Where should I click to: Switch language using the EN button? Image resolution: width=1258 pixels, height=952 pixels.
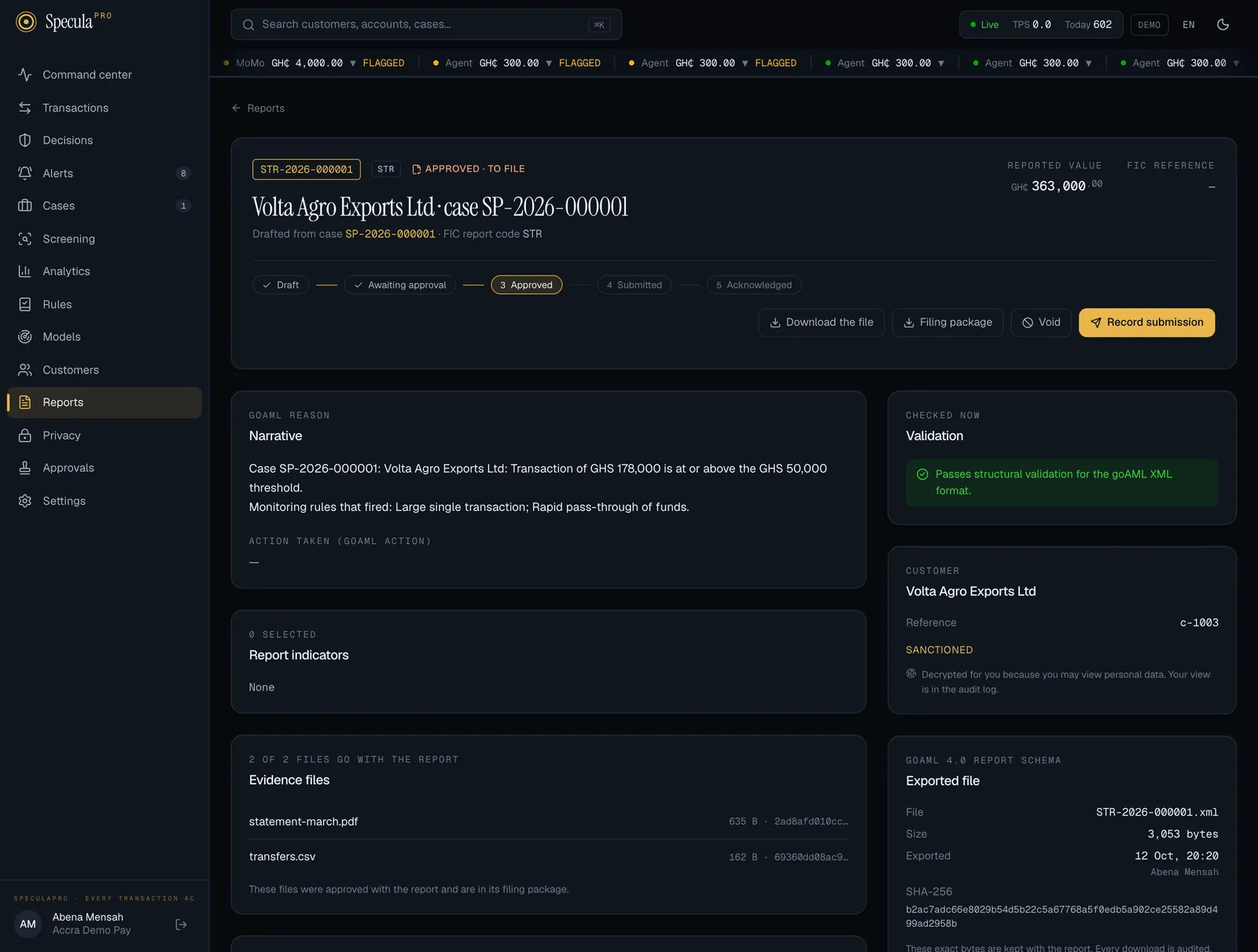1189,24
